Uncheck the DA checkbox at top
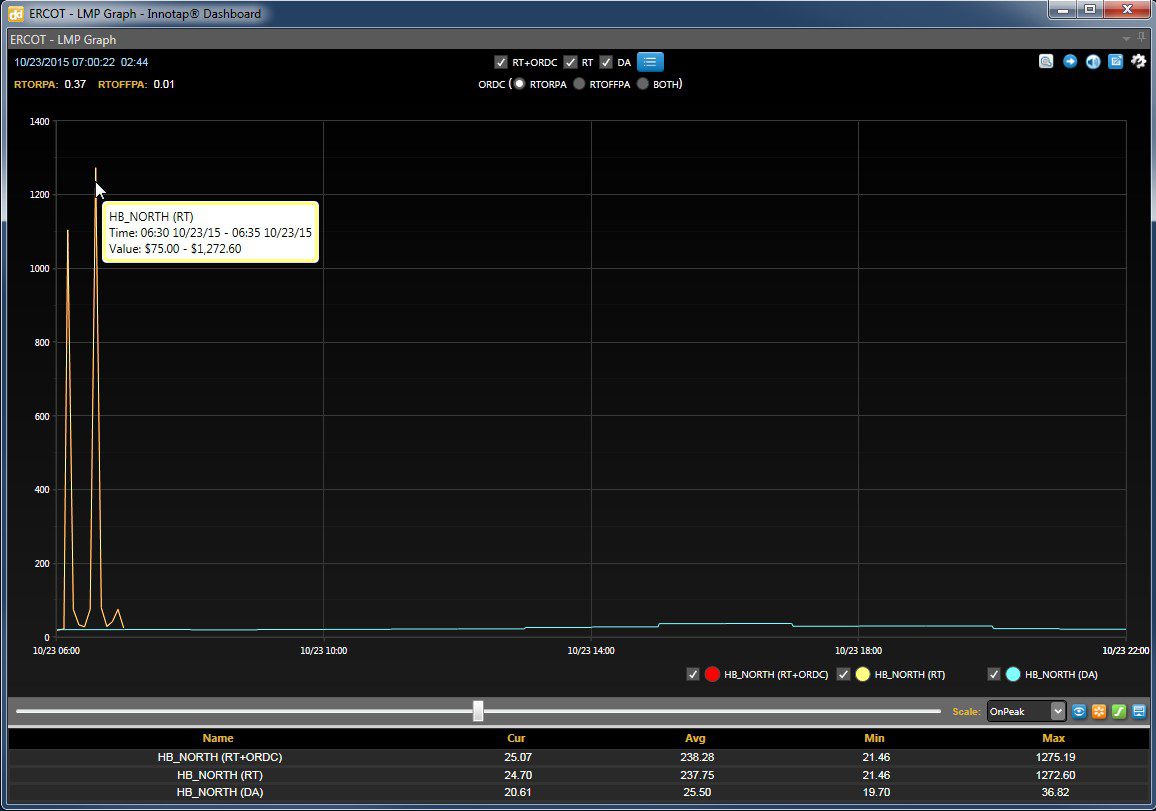Image resolution: width=1156 pixels, height=811 pixels. tap(606, 62)
